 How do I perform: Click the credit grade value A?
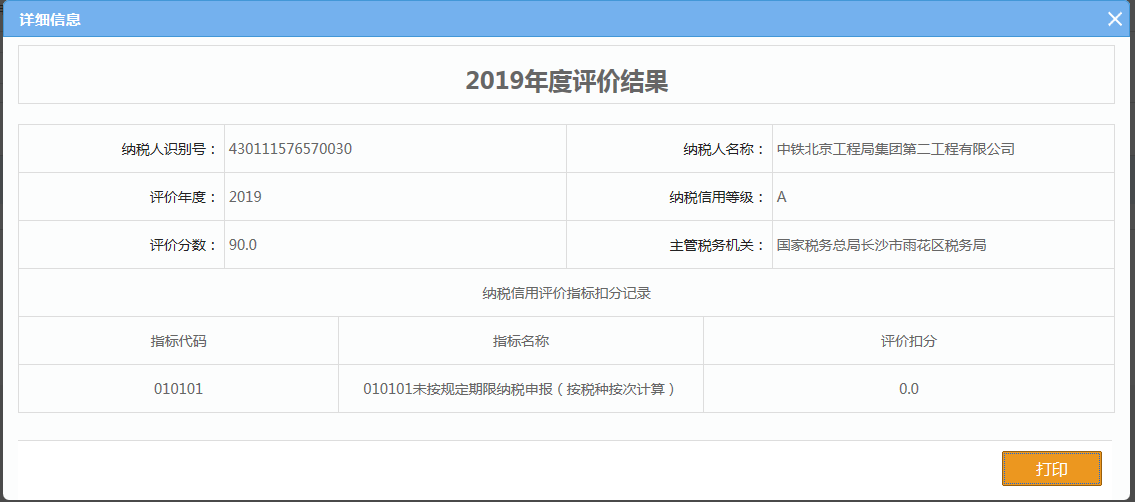tap(782, 197)
